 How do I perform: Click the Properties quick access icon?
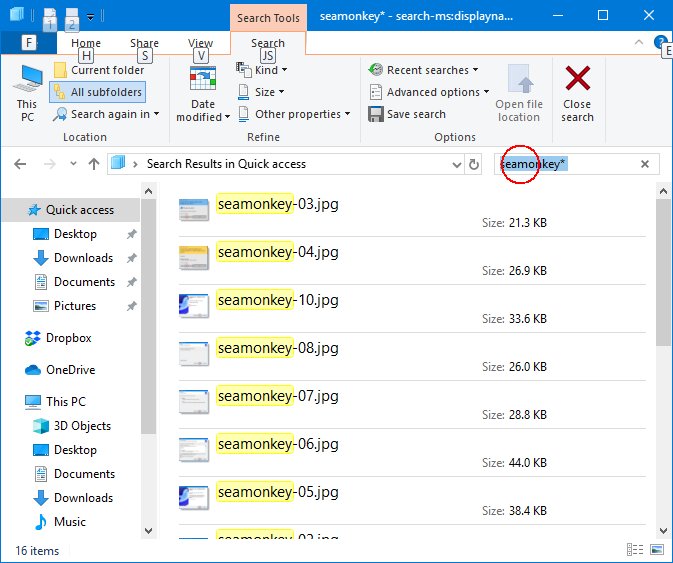tap(50, 17)
